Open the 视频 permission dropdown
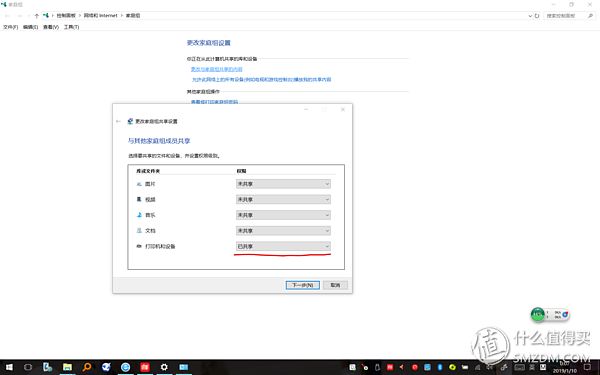The width and height of the screenshot is (600, 375). [283, 199]
